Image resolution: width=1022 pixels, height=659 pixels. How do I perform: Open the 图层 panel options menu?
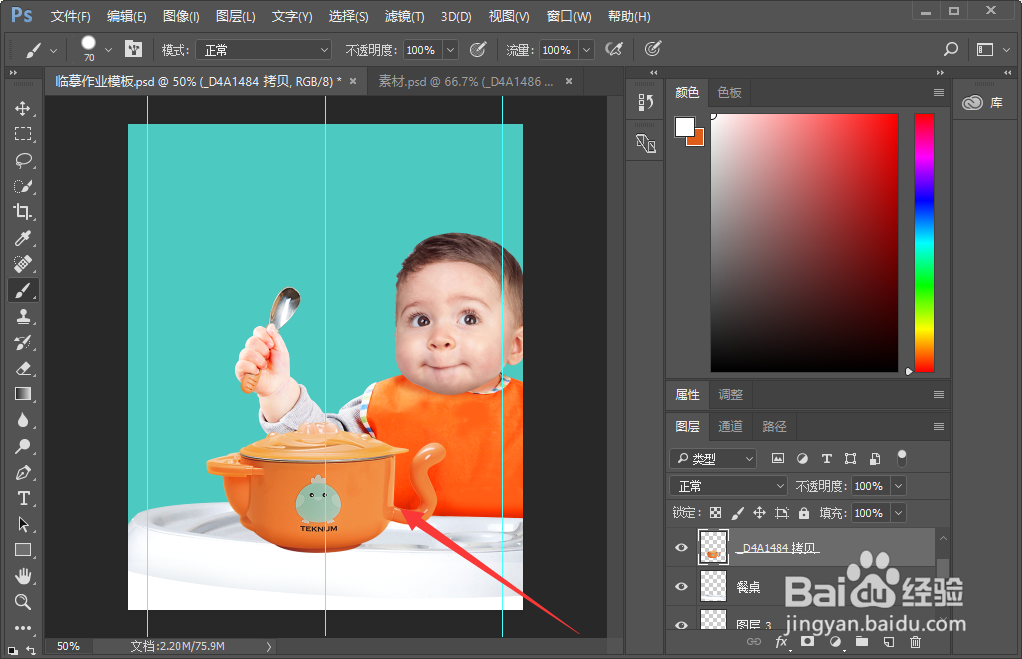pos(939,426)
